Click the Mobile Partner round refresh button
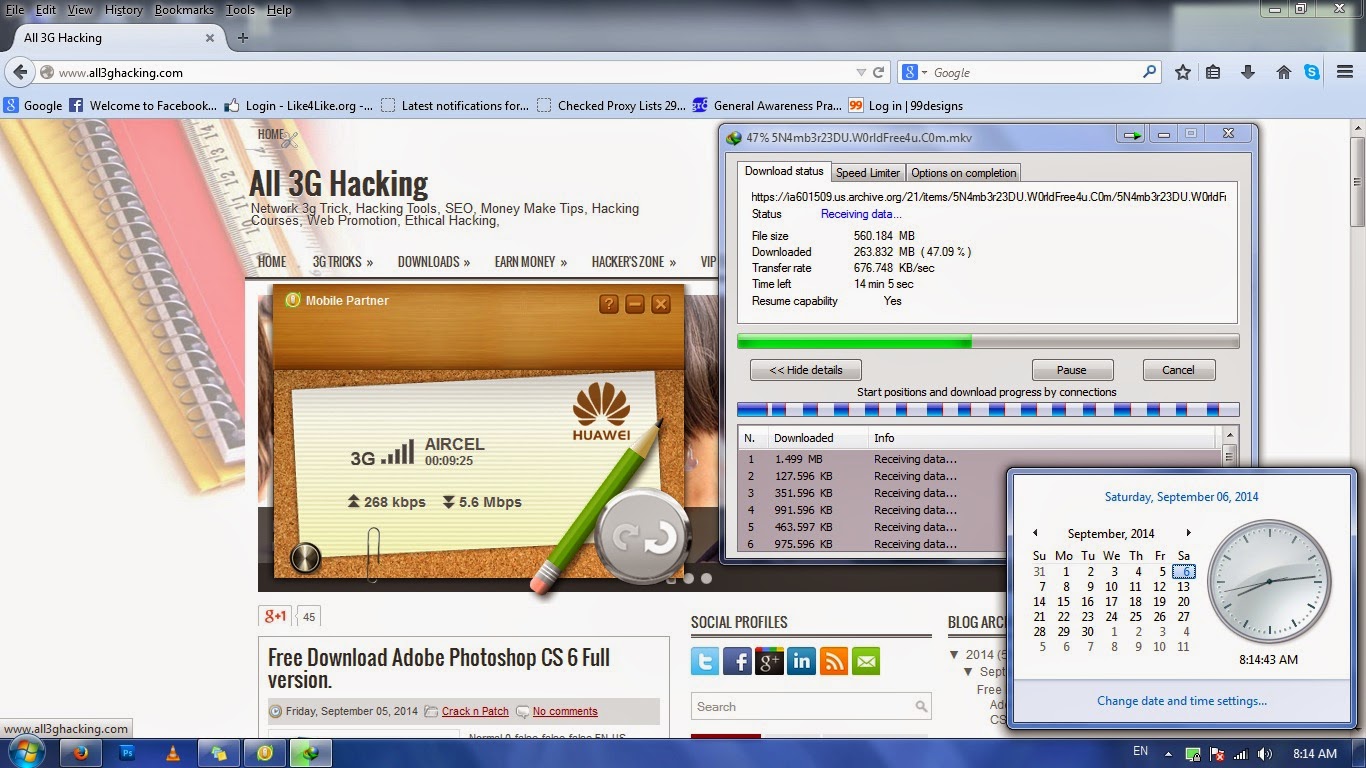 tap(644, 537)
